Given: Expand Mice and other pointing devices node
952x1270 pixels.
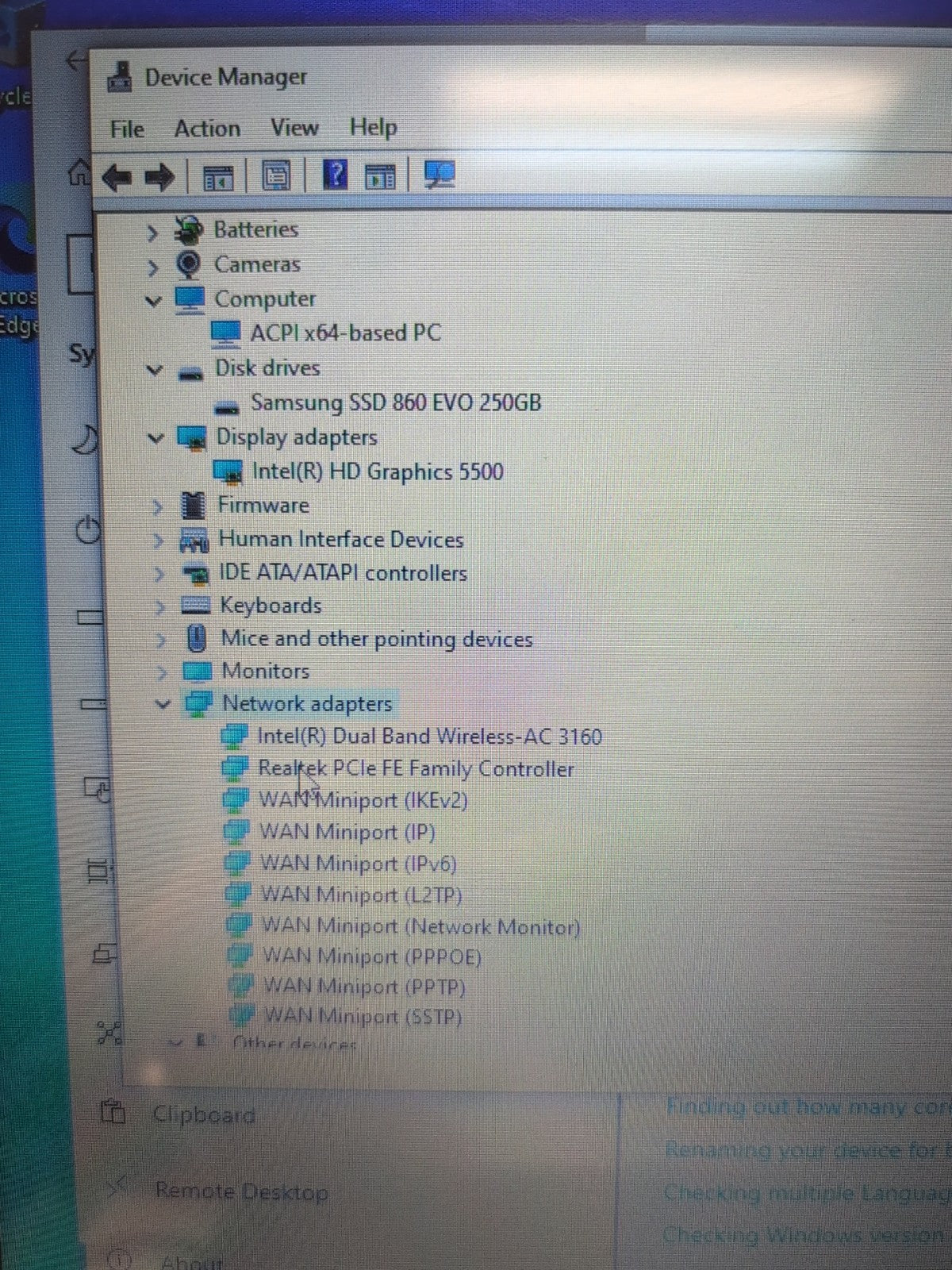Looking at the screenshot, I should [x=162, y=640].
